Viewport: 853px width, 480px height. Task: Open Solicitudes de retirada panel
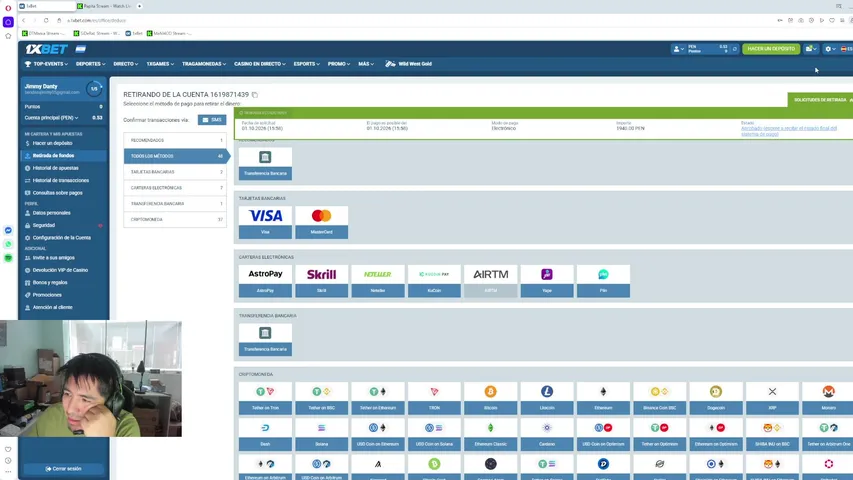click(820, 100)
